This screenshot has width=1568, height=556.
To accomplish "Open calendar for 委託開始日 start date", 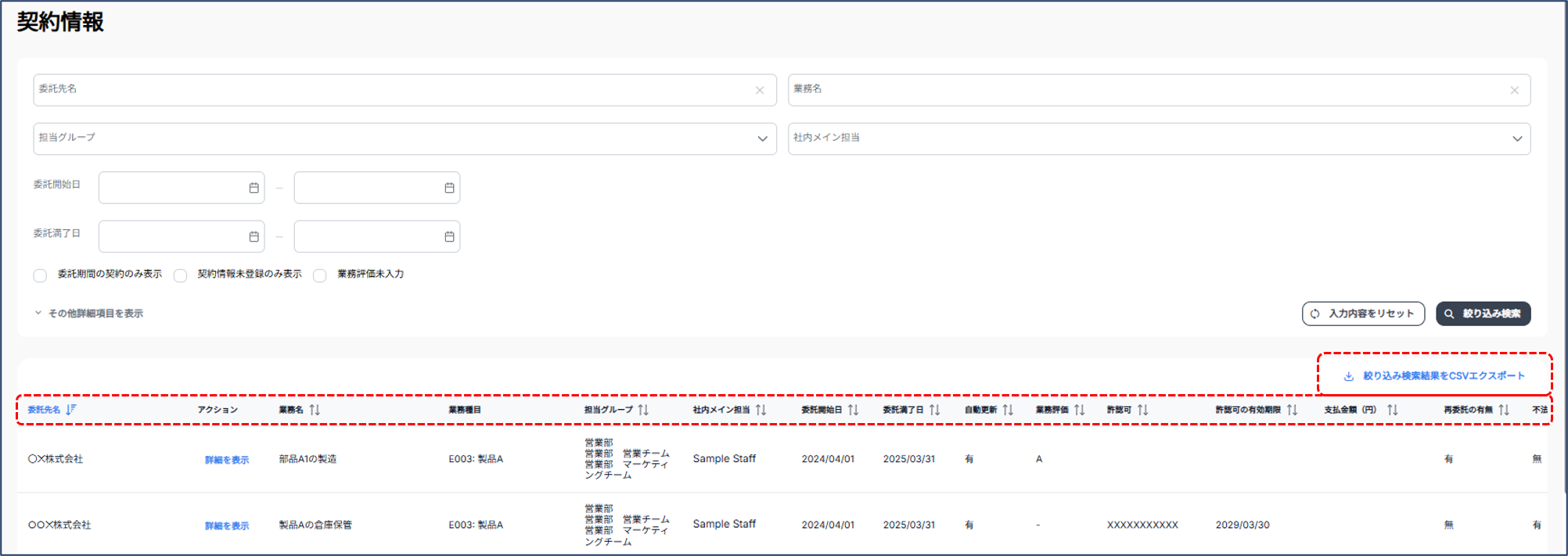I will pyautogui.click(x=254, y=188).
